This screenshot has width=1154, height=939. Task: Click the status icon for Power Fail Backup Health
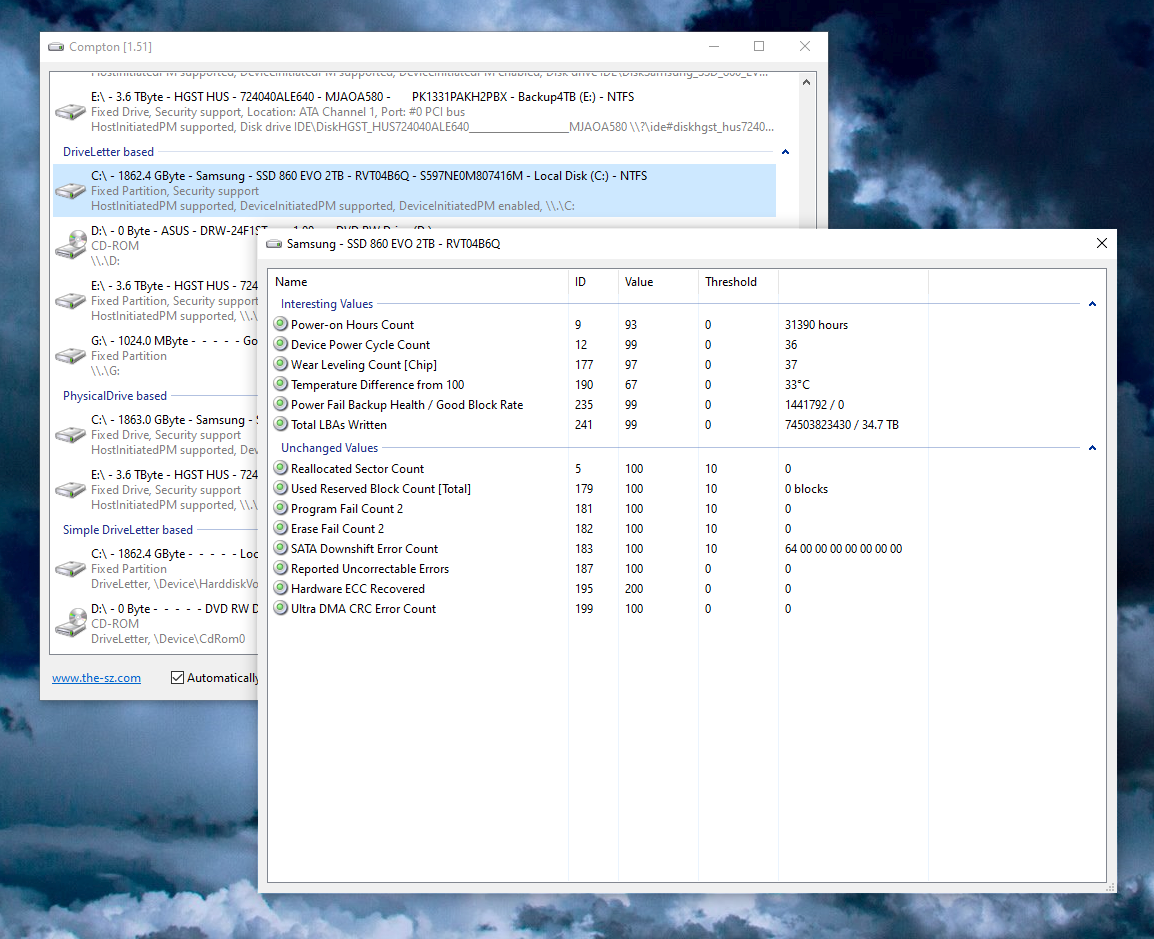coord(280,404)
